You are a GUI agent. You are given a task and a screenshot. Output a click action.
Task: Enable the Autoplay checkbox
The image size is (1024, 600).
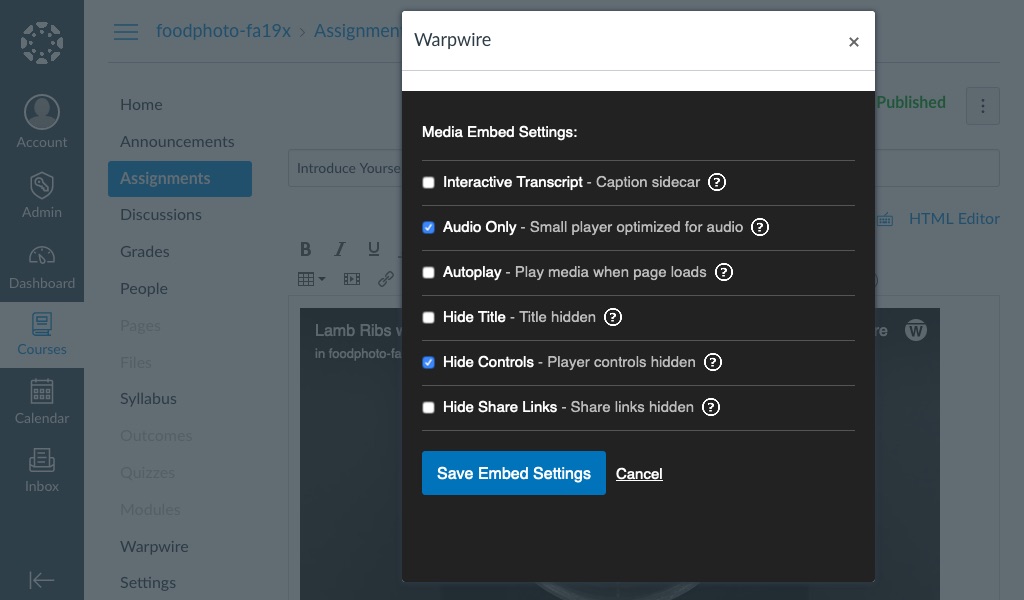pyautogui.click(x=428, y=272)
